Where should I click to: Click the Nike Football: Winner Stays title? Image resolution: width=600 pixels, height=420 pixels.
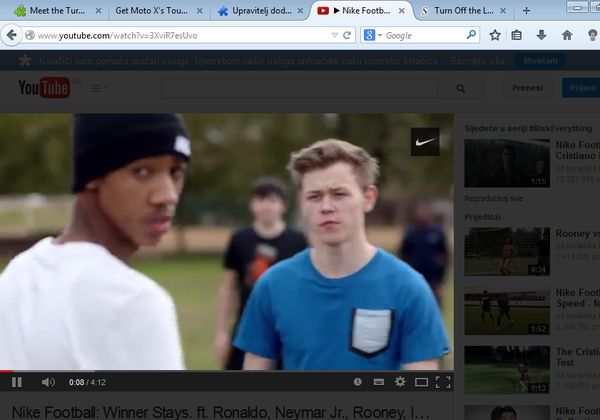coord(220,412)
